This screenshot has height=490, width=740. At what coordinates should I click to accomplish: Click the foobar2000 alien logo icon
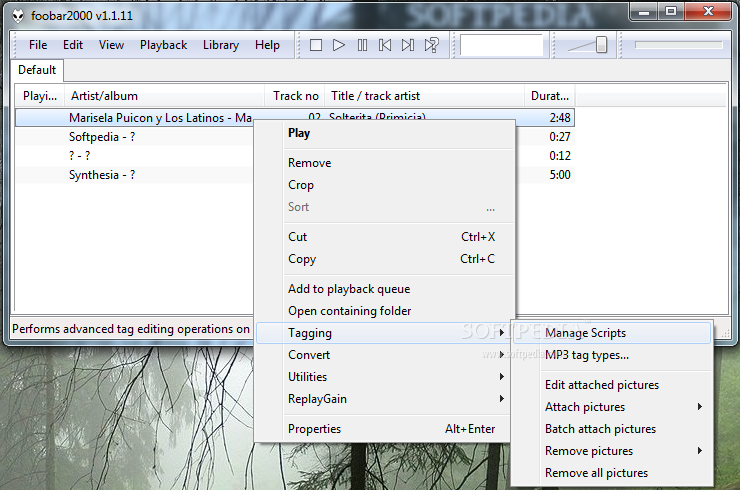tap(18, 16)
